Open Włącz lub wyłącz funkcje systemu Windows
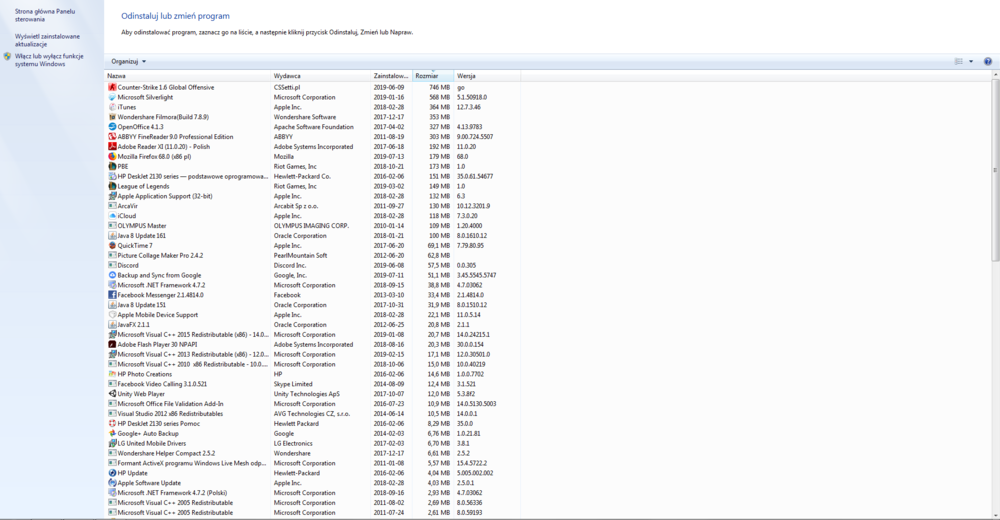The width and height of the screenshot is (1000, 520). tap(49, 60)
